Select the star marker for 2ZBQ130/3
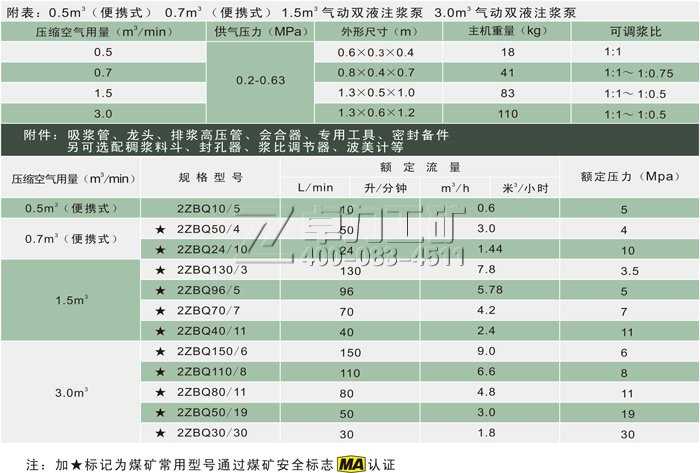 click(158, 270)
